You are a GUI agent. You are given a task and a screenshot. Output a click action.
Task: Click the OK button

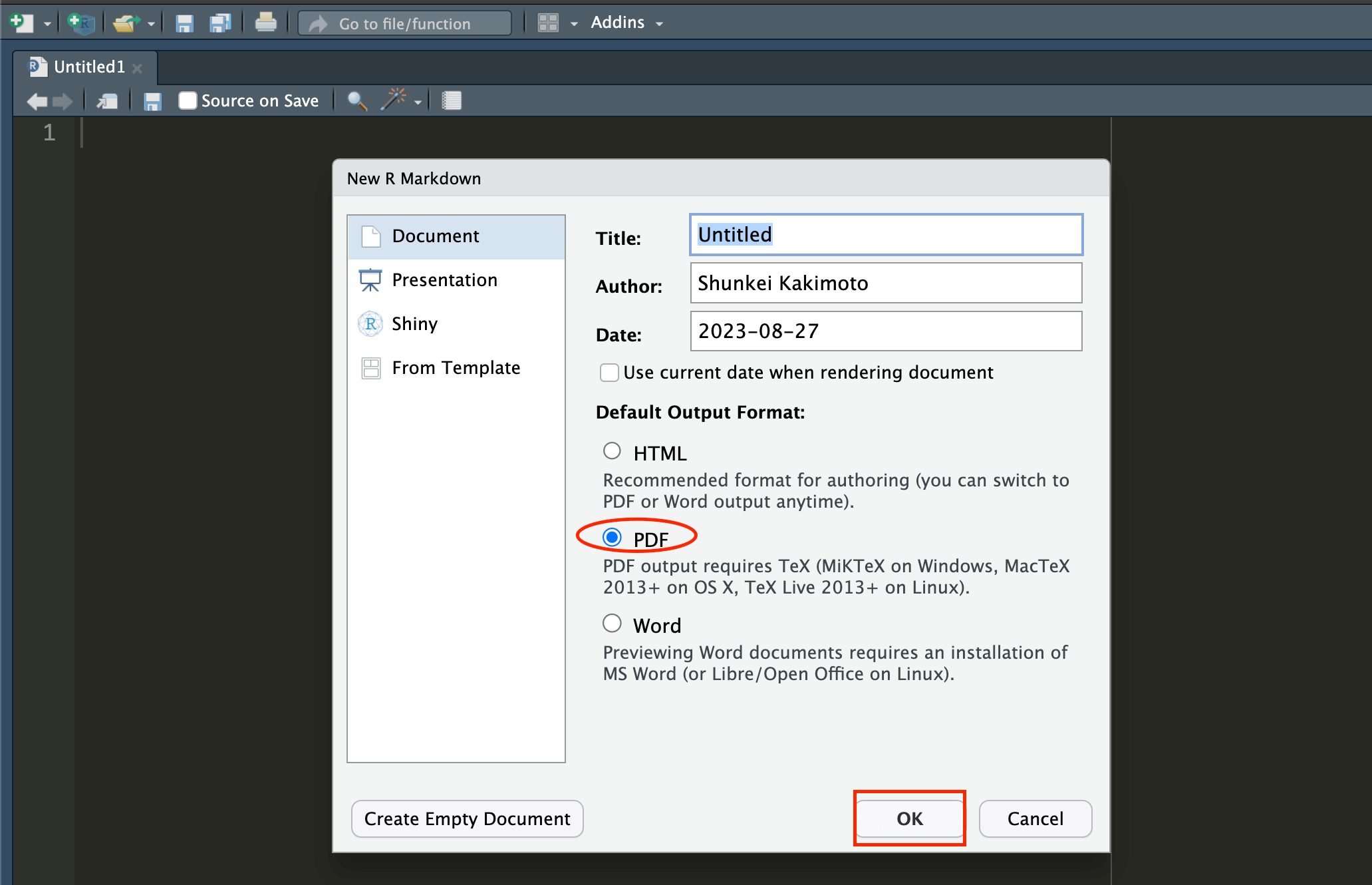coord(909,818)
